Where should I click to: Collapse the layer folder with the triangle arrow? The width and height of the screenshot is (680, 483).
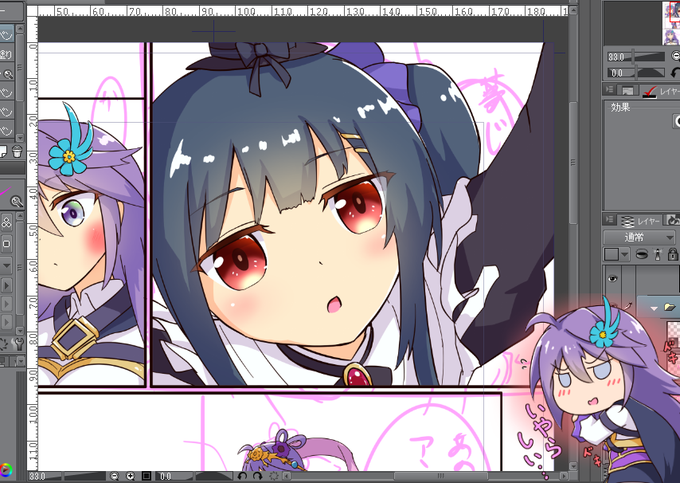coord(654,308)
